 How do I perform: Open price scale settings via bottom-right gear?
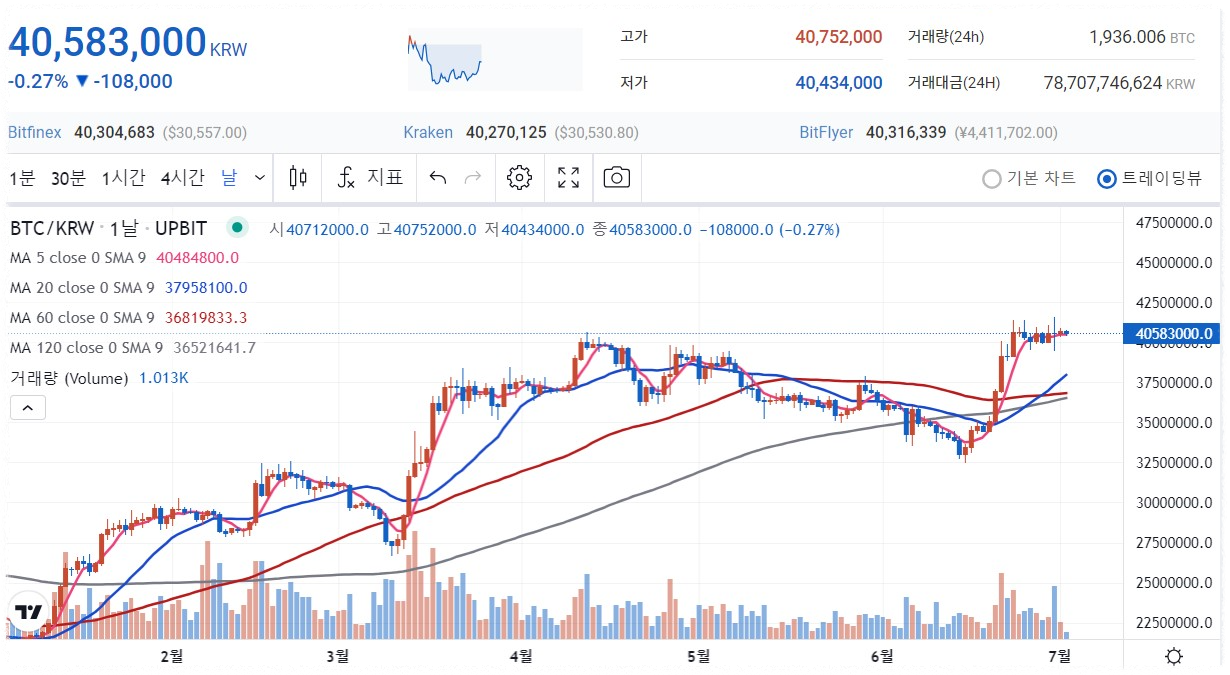pos(1172,655)
